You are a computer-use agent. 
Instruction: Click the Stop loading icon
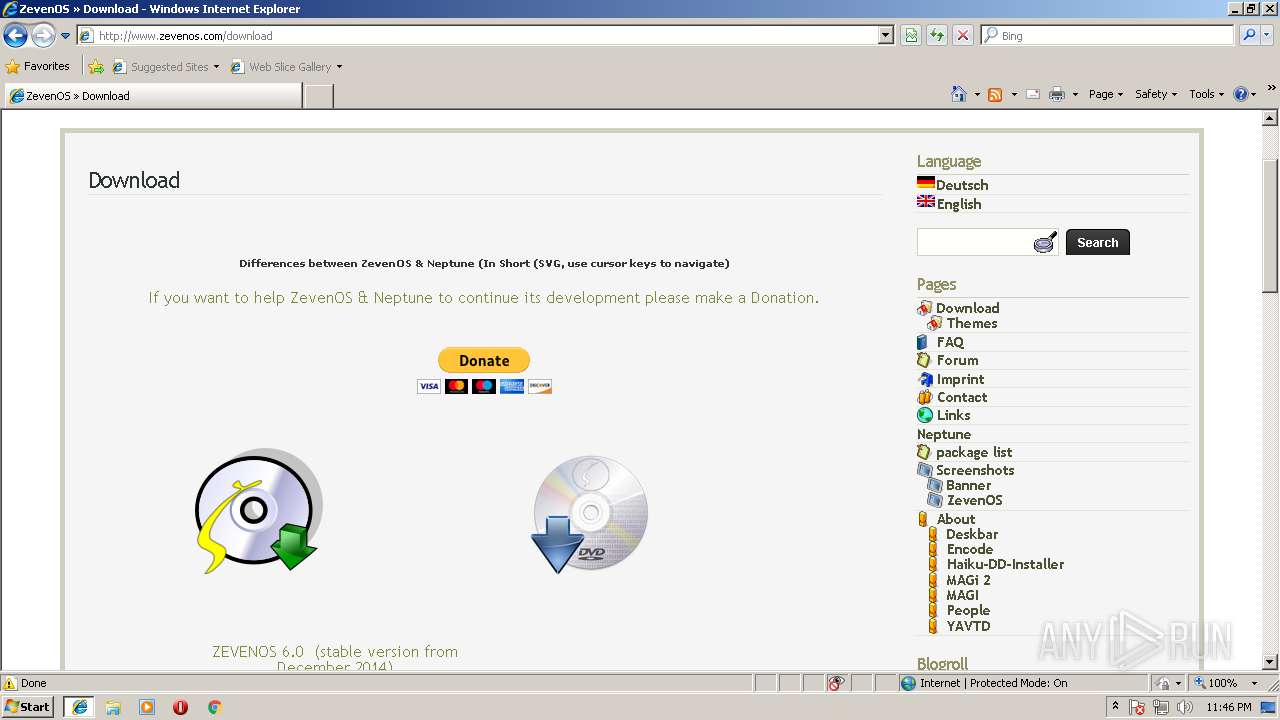click(x=963, y=36)
